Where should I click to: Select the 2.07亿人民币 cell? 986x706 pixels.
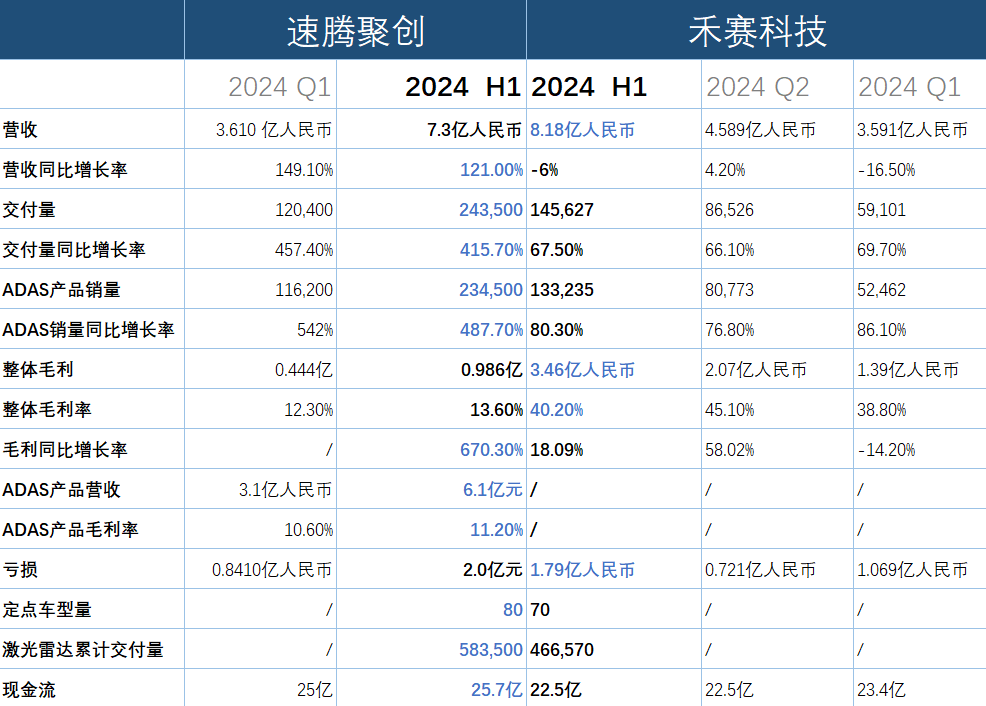pos(777,369)
